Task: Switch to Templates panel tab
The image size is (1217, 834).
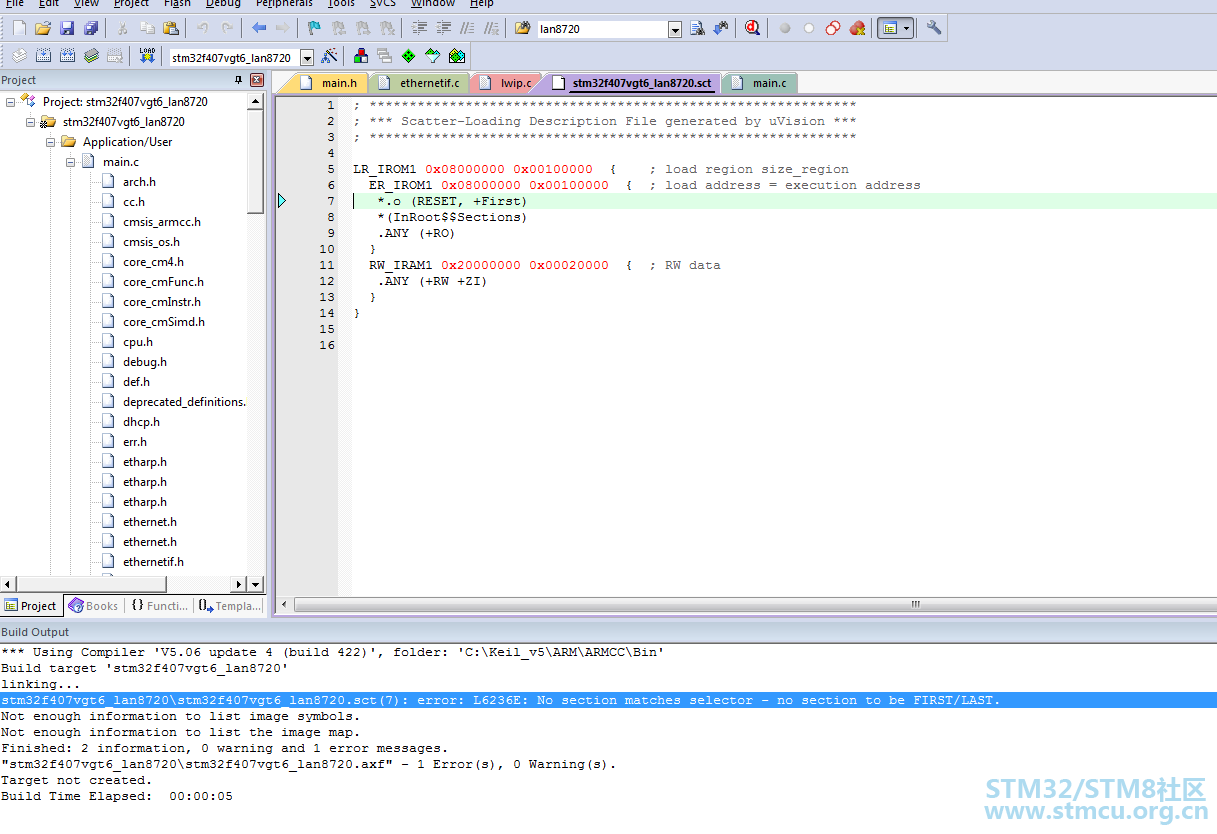Action: 229,606
